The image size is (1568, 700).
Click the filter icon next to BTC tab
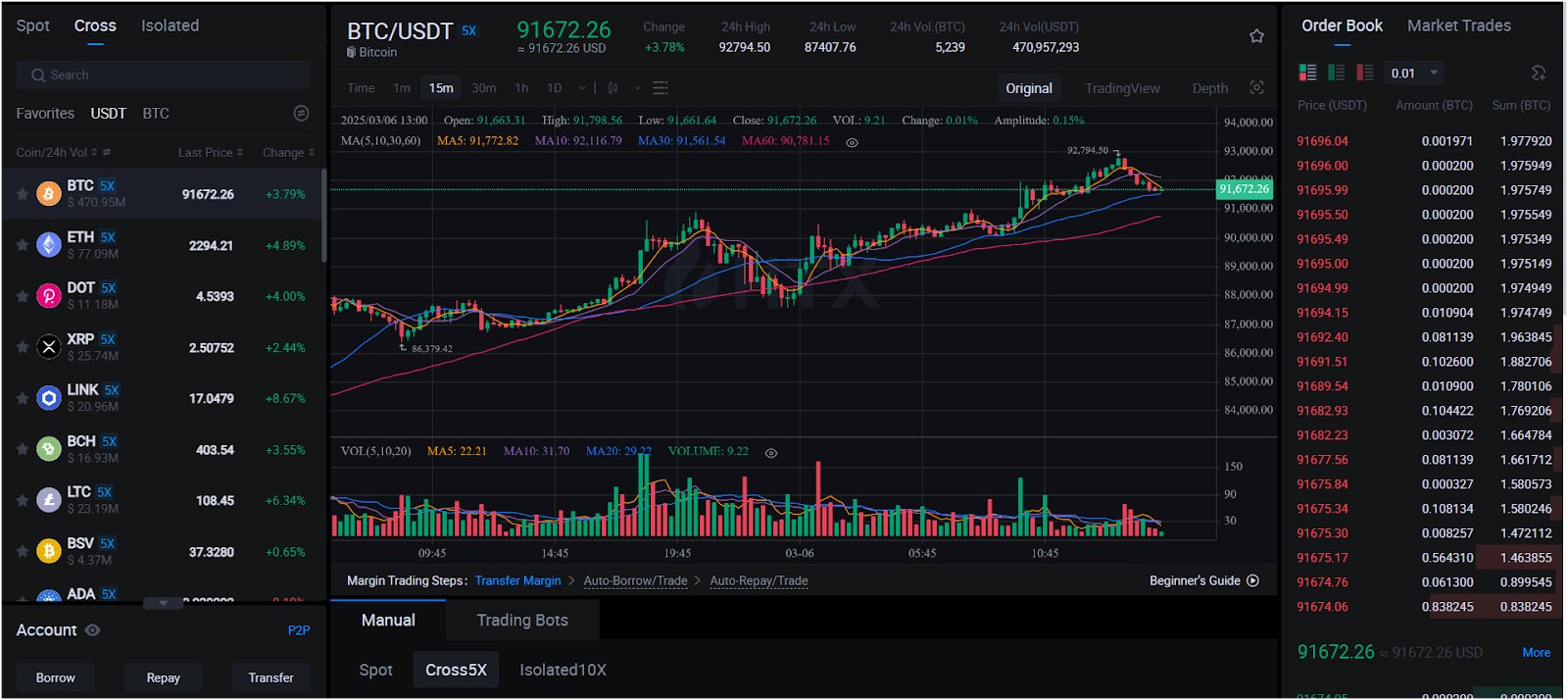[301, 114]
